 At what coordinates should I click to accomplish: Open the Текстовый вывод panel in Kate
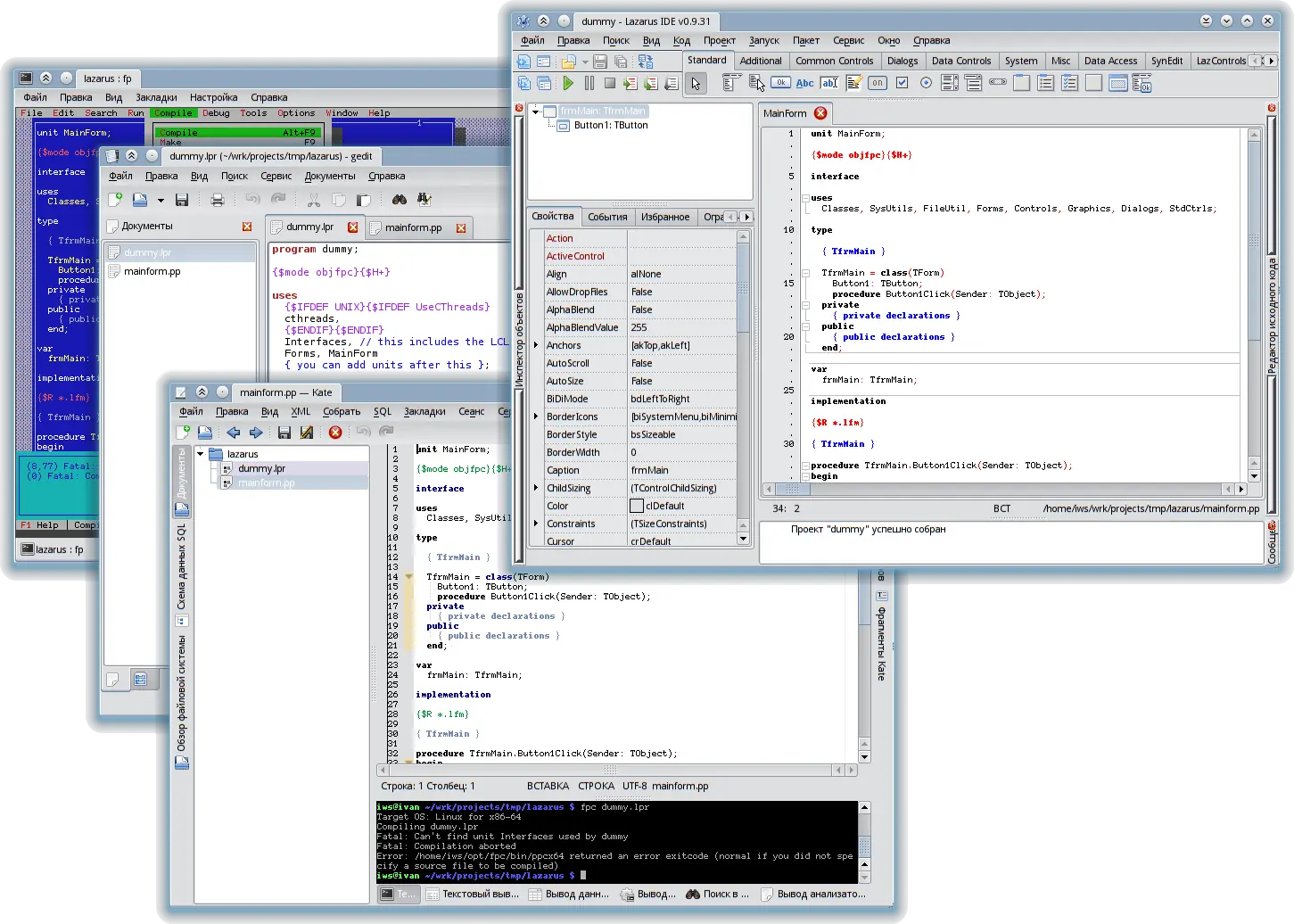coord(472,894)
